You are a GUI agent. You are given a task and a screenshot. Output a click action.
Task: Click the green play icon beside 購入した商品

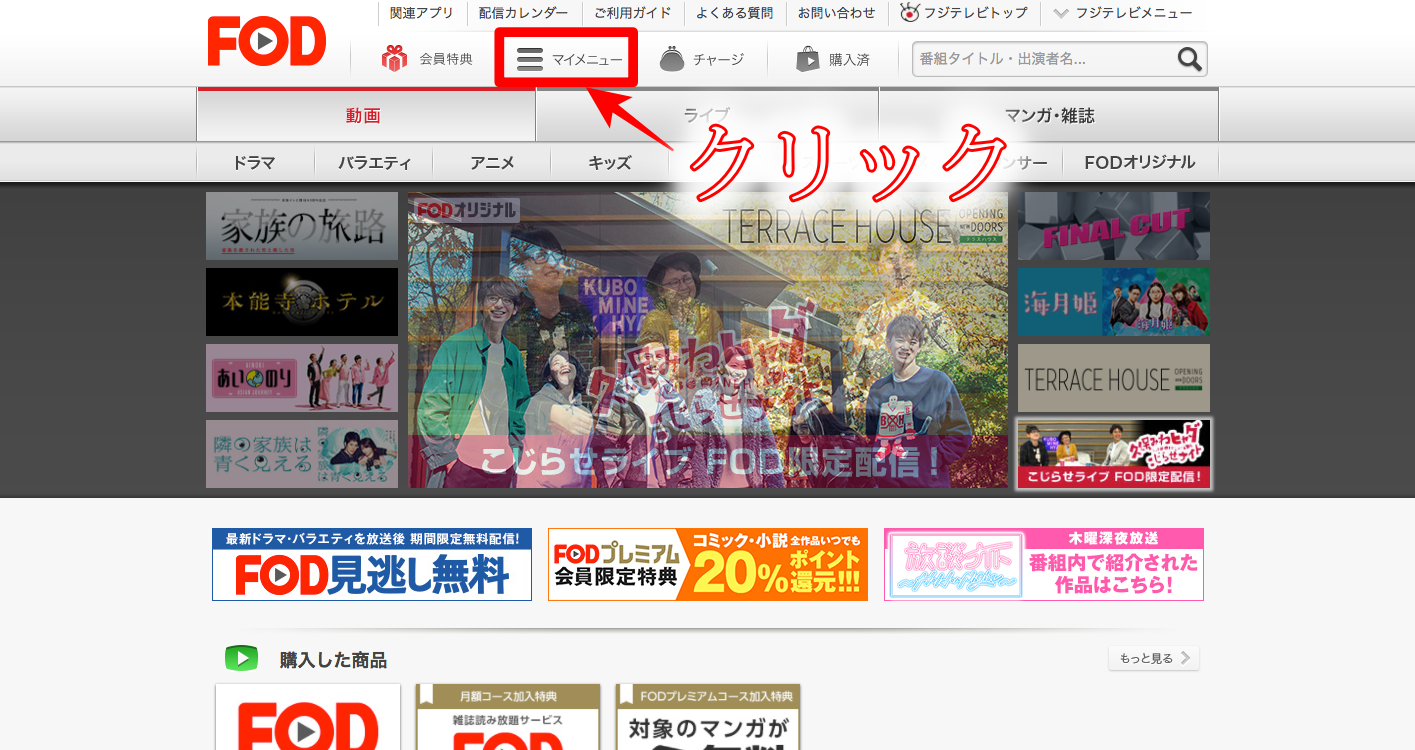click(241, 658)
